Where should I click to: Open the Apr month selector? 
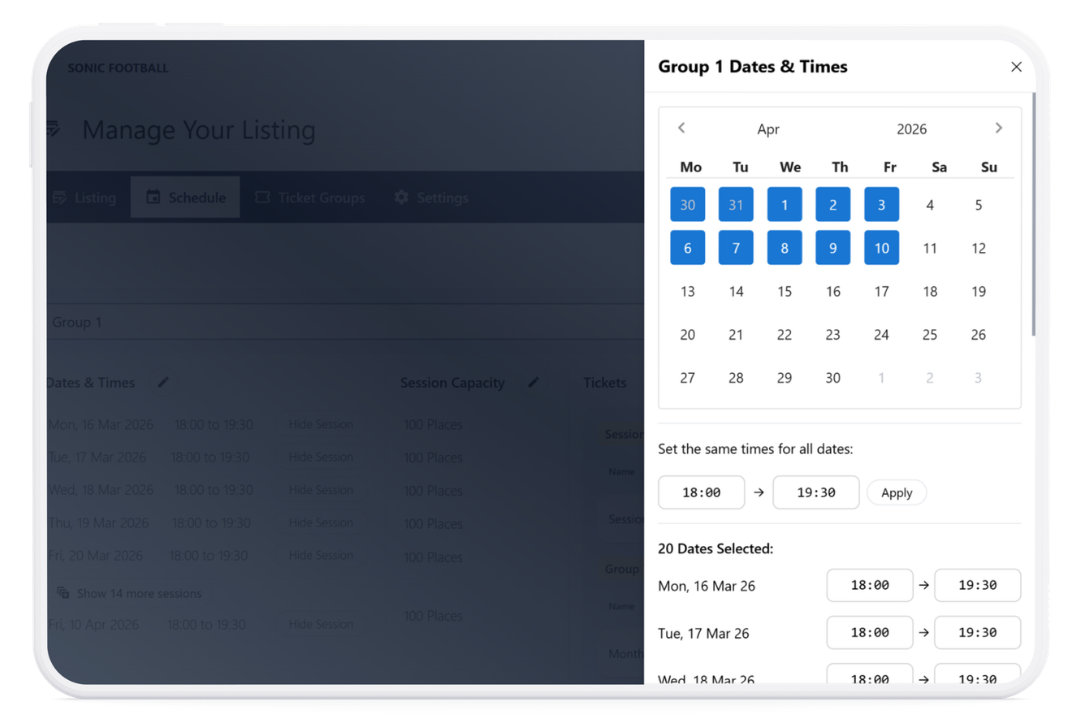coord(768,130)
